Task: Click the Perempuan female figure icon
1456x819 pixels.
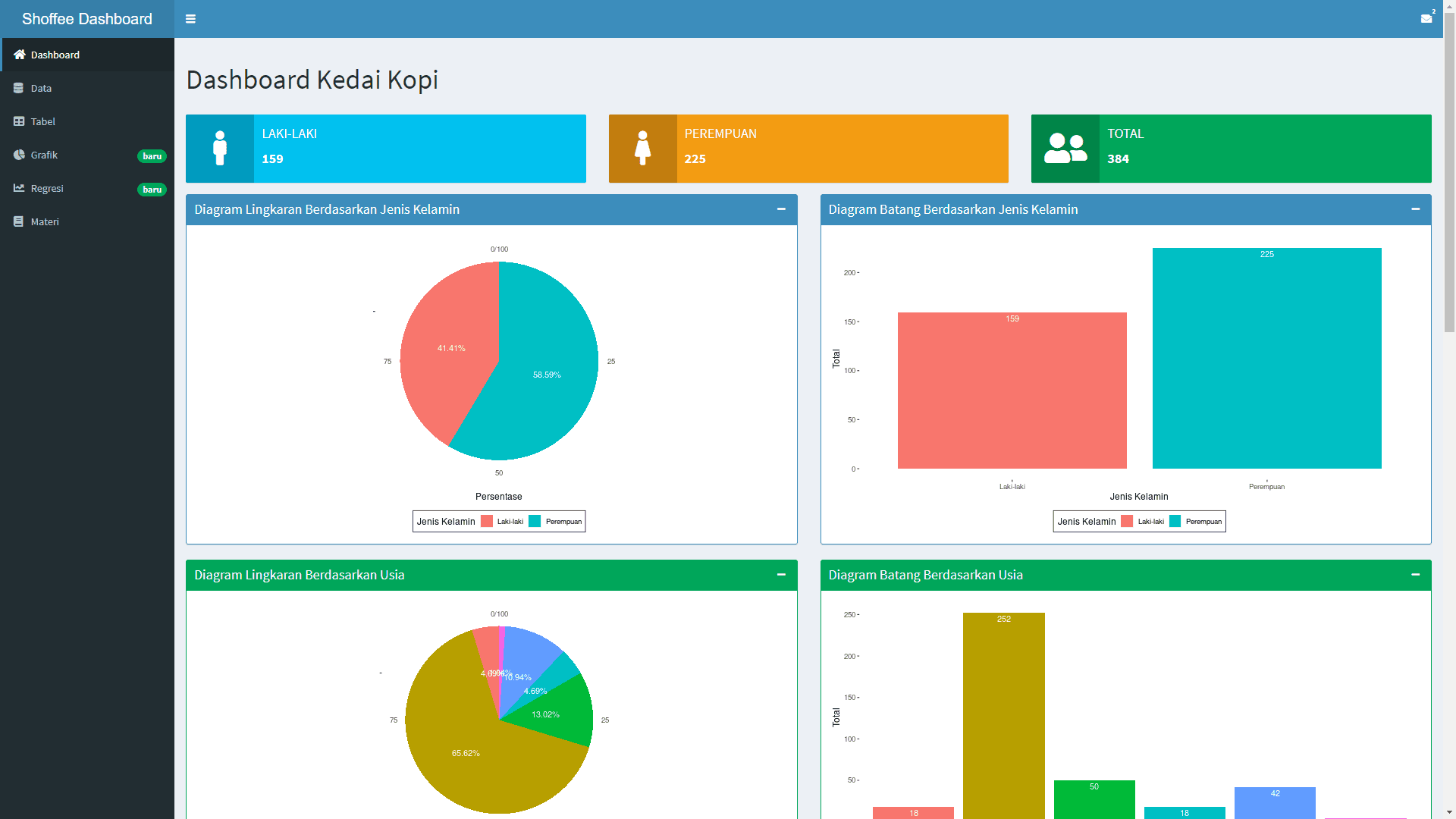Action: pyautogui.click(x=642, y=149)
